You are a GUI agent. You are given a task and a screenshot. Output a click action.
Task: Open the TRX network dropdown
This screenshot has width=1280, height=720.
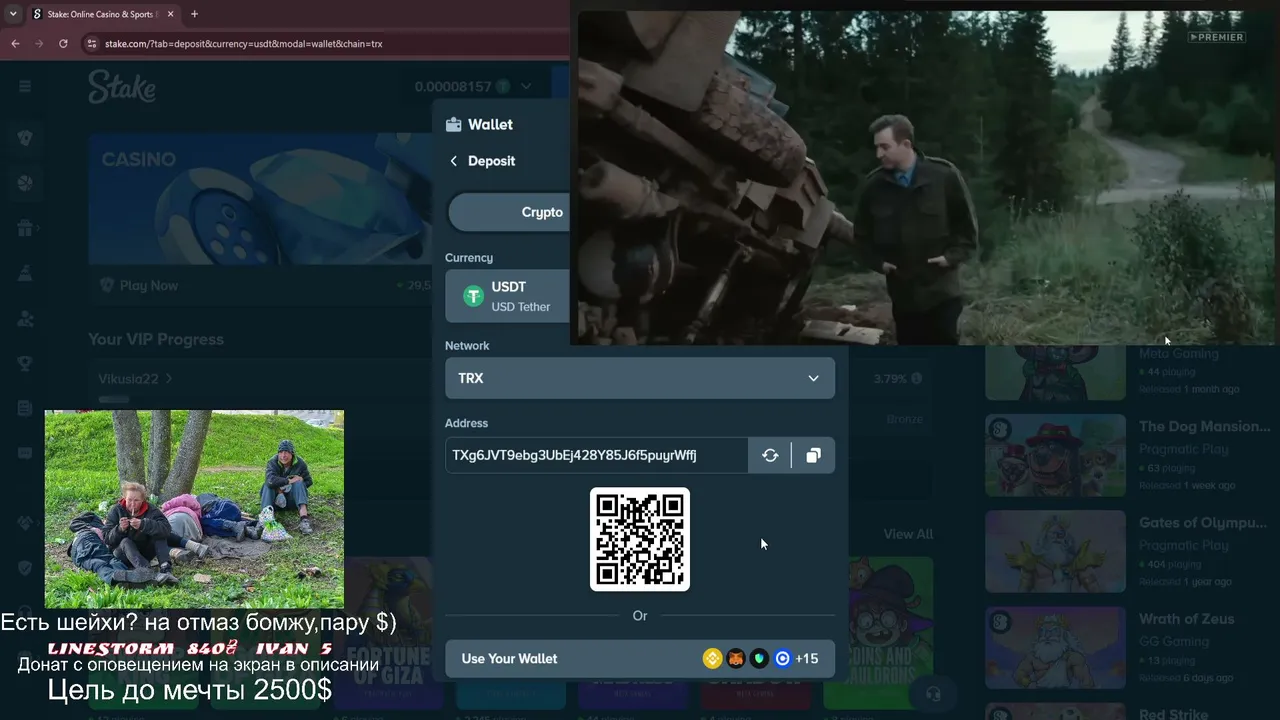640,379
